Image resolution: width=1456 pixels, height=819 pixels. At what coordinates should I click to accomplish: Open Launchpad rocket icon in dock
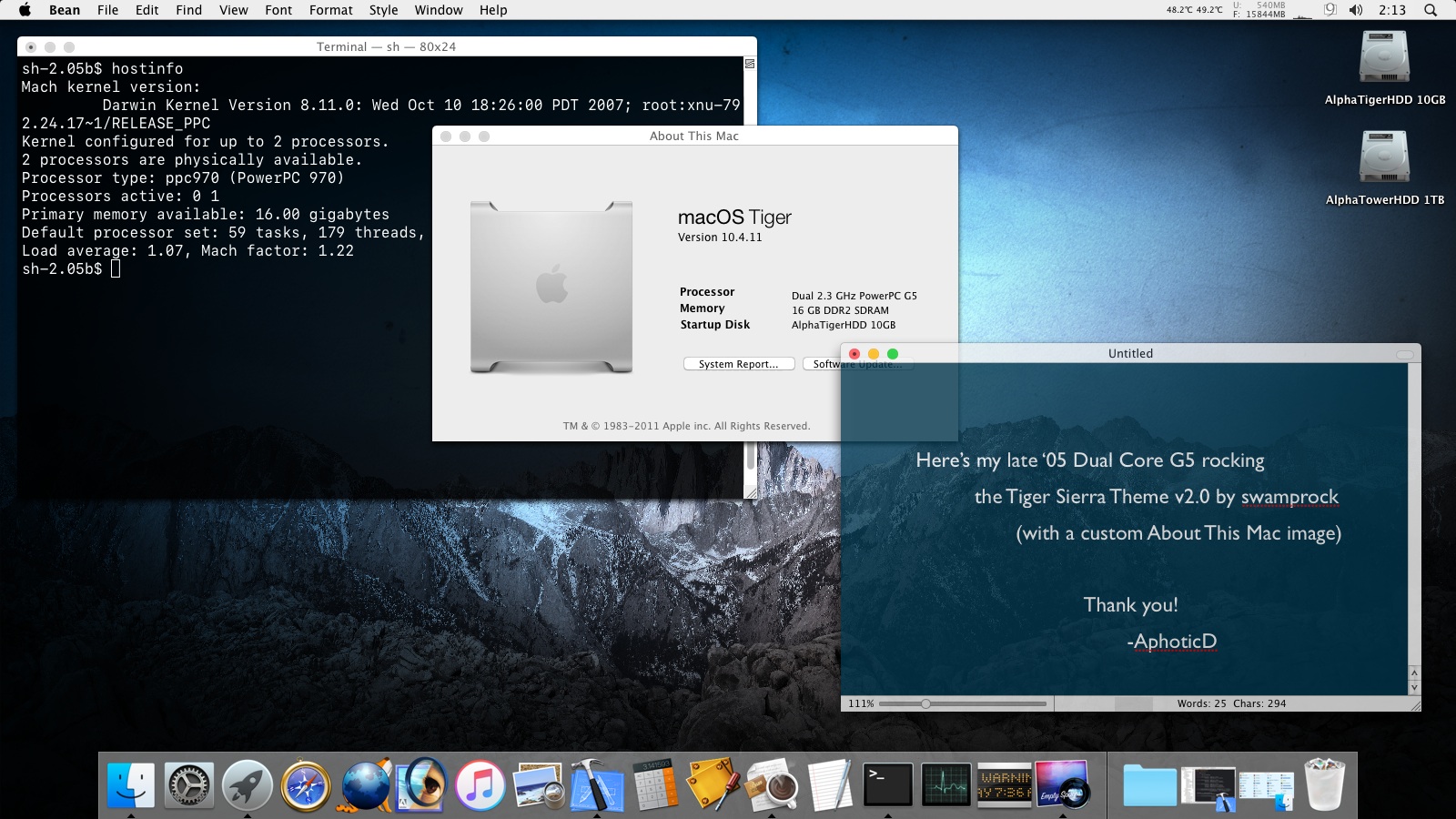(x=248, y=784)
